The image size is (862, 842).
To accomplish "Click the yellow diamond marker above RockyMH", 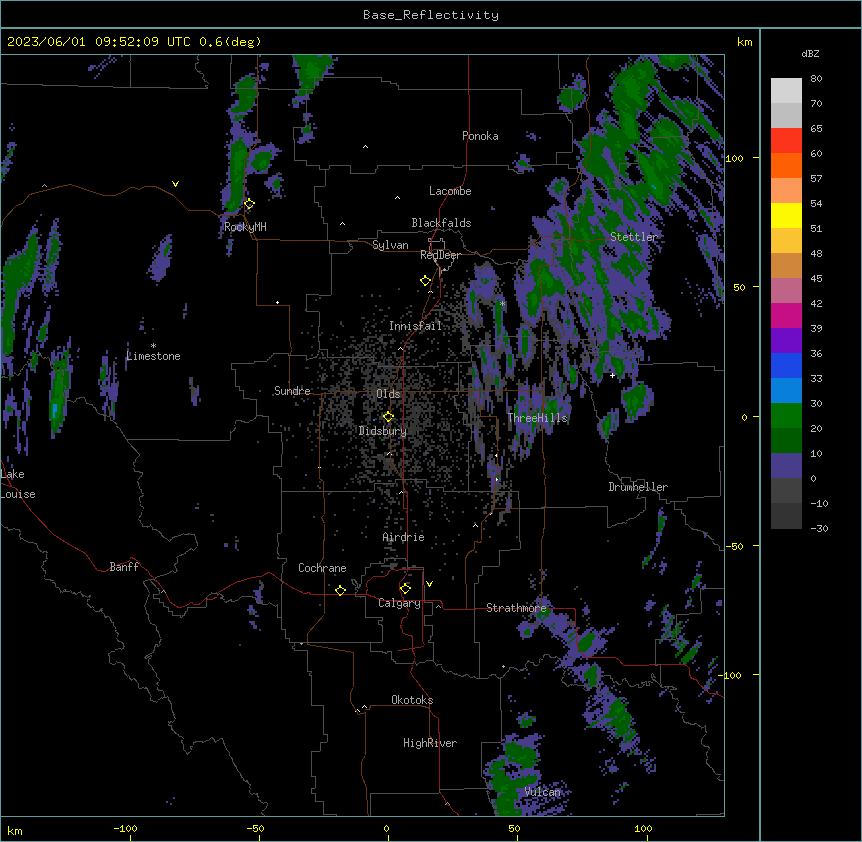I will click(x=249, y=204).
